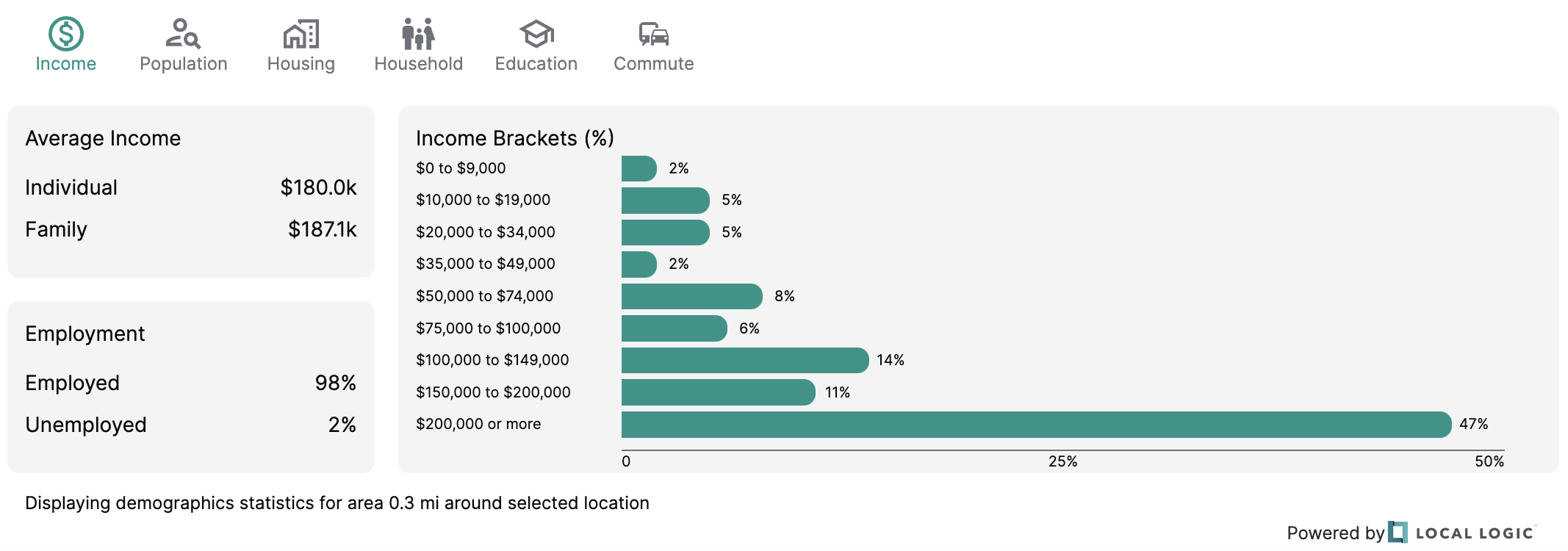The width and height of the screenshot is (1568, 551).
Task: Click the Individual average income value
Action: point(318,187)
